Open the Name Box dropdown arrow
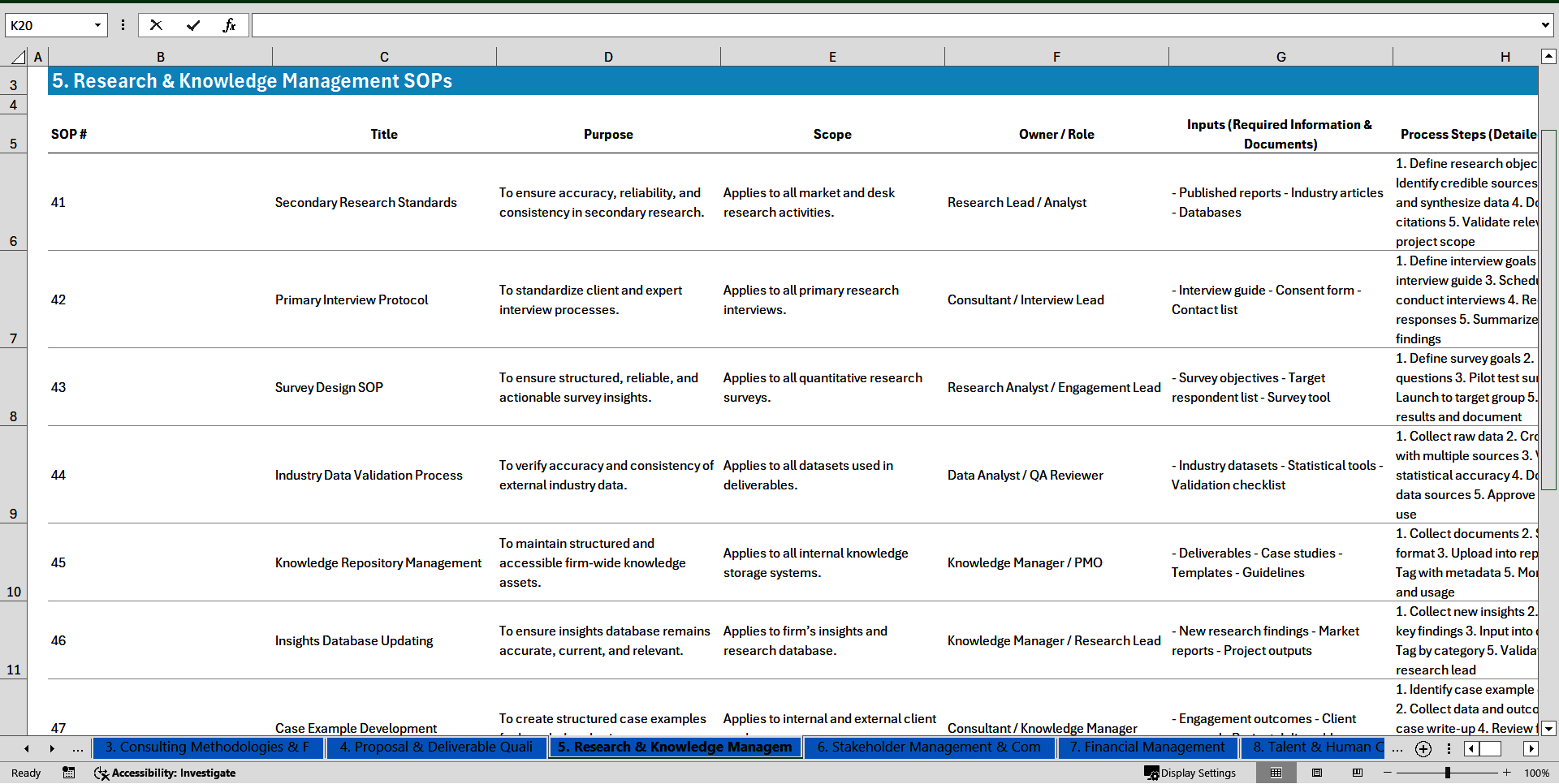The height and width of the screenshot is (784, 1559). pyautogui.click(x=97, y=25)
